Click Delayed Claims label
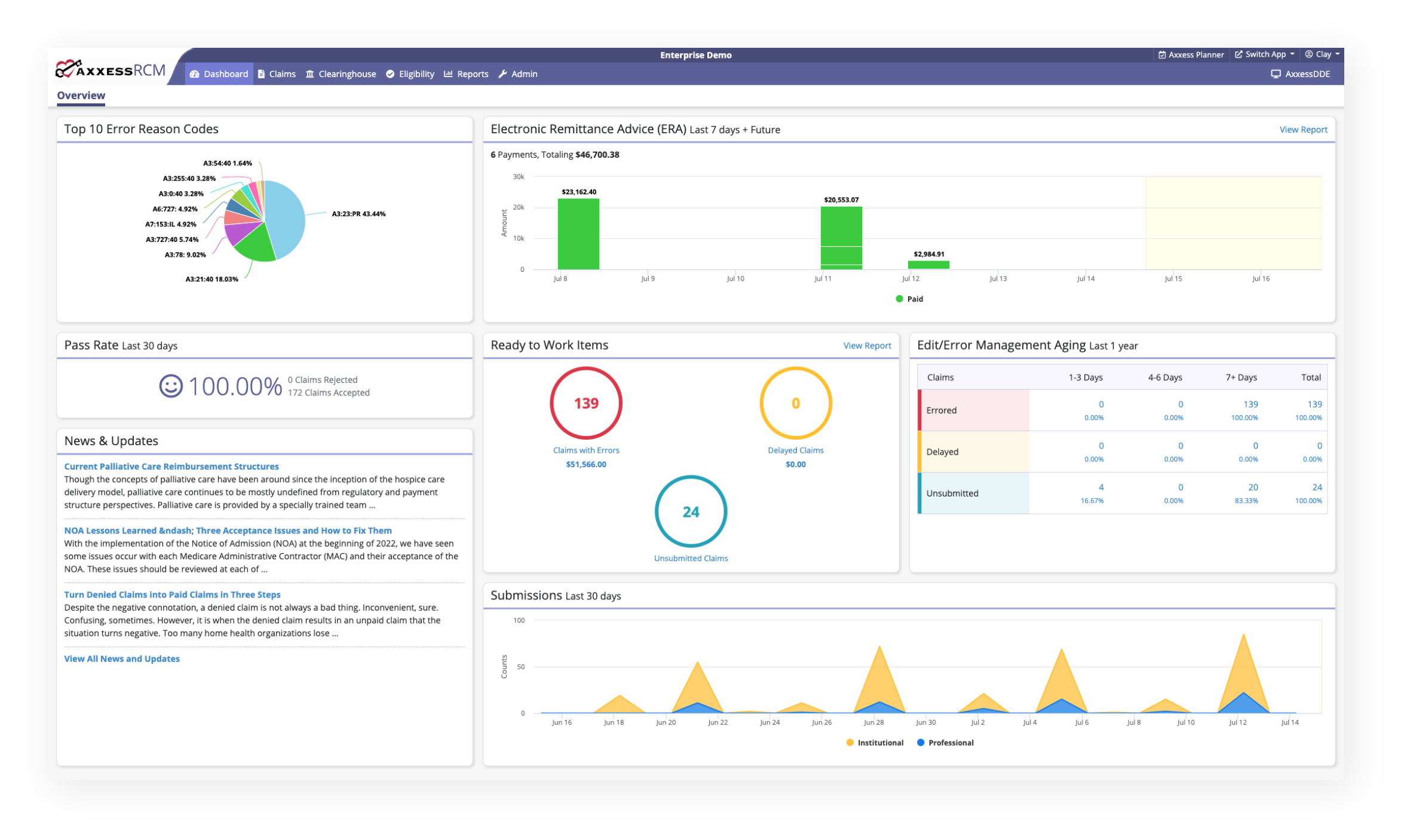Screen dimensions: 1404x840 796,450
